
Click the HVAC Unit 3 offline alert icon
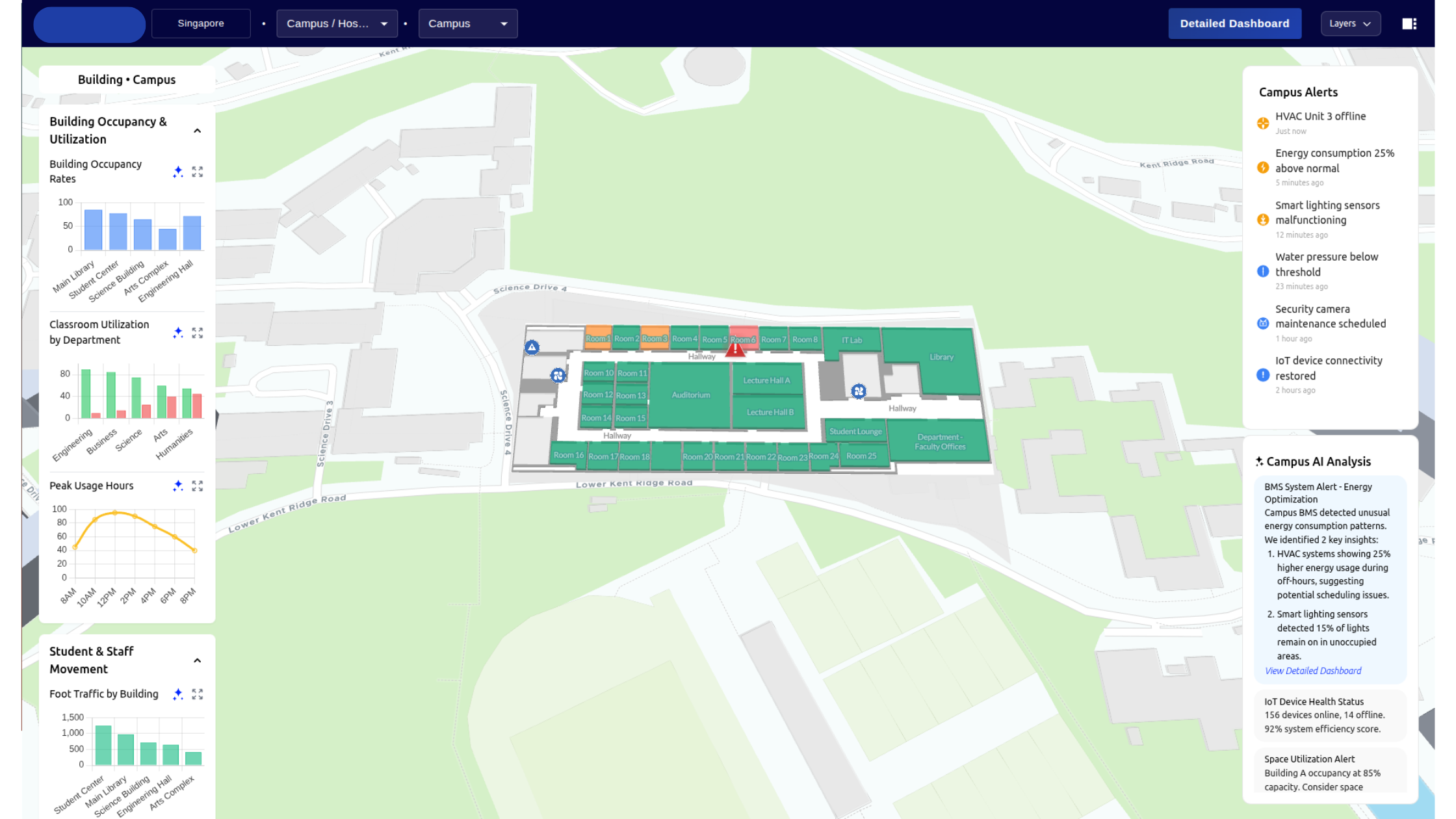[1262, 123]
